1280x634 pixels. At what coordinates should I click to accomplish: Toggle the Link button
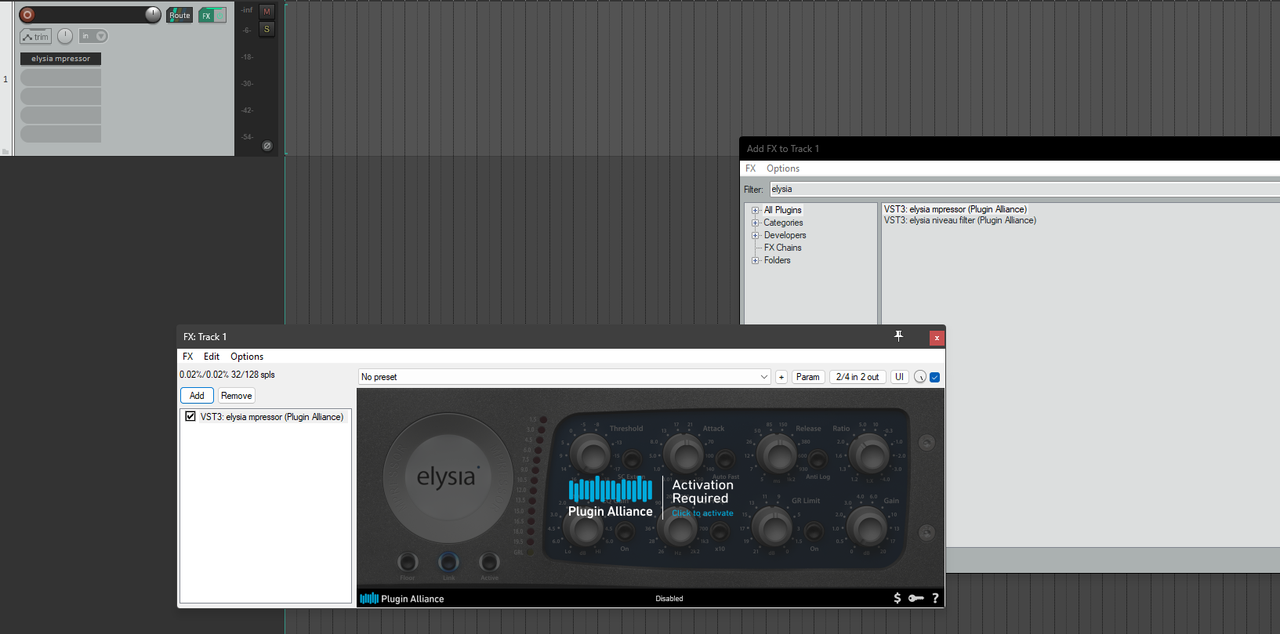pos(448,562)
